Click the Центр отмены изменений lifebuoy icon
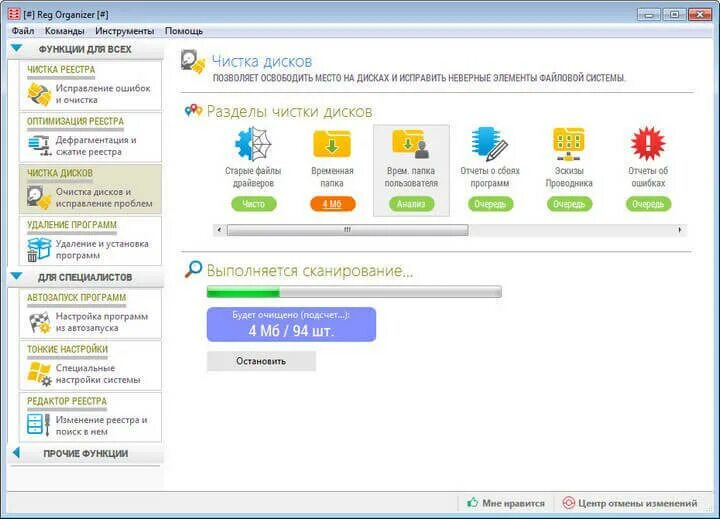Image resolution: width=720 pixels, height=519 pixels. 568,502
